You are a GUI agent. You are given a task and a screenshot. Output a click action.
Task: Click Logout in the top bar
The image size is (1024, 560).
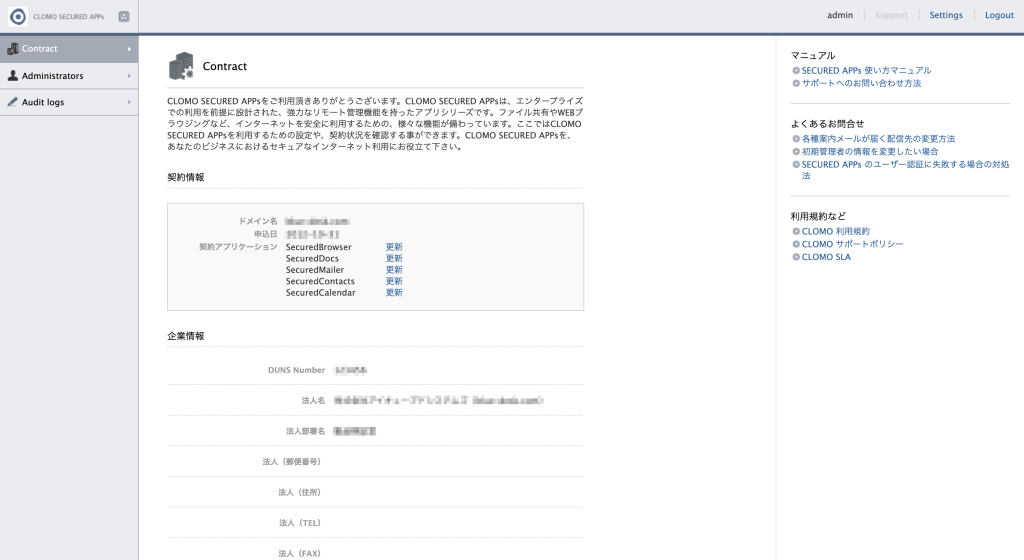pos(999,15)
